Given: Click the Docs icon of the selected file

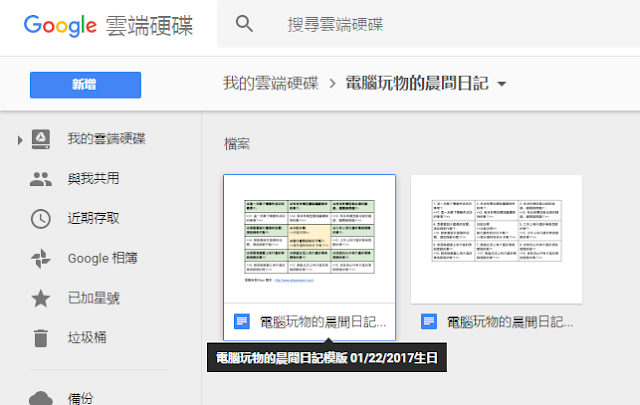Looking at the screenshot, I should point(242,322).
